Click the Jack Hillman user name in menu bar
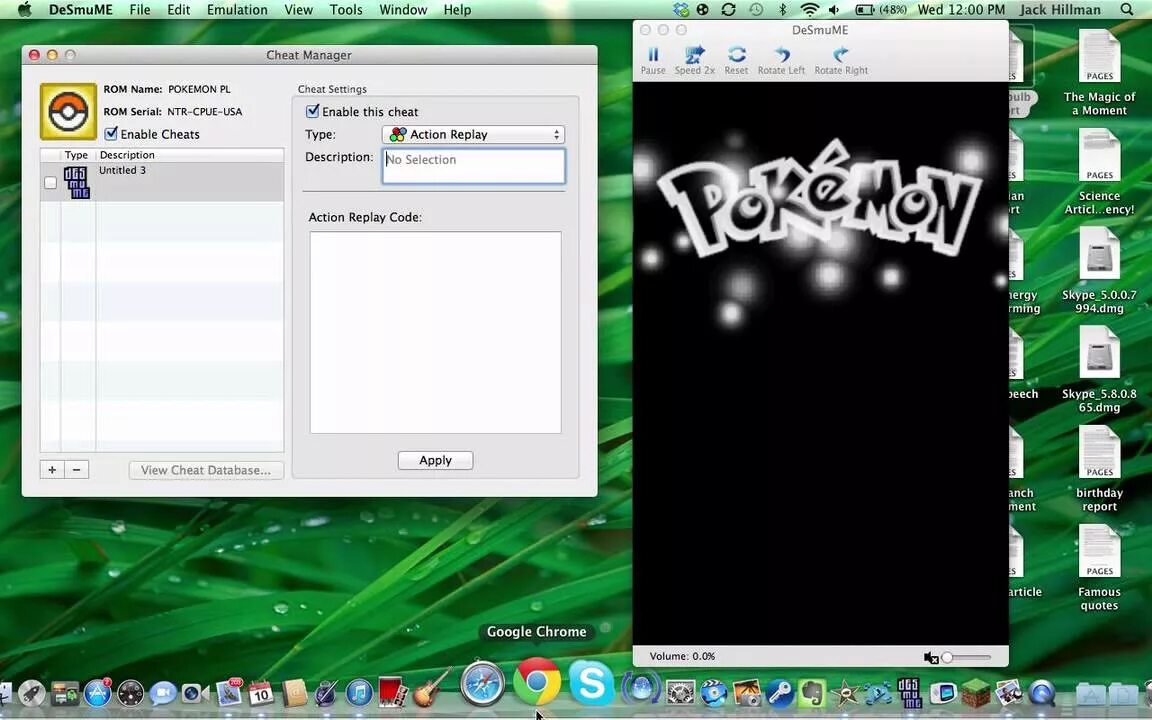The width and height of the screenshot is (1152, 720). [1059, 10]
